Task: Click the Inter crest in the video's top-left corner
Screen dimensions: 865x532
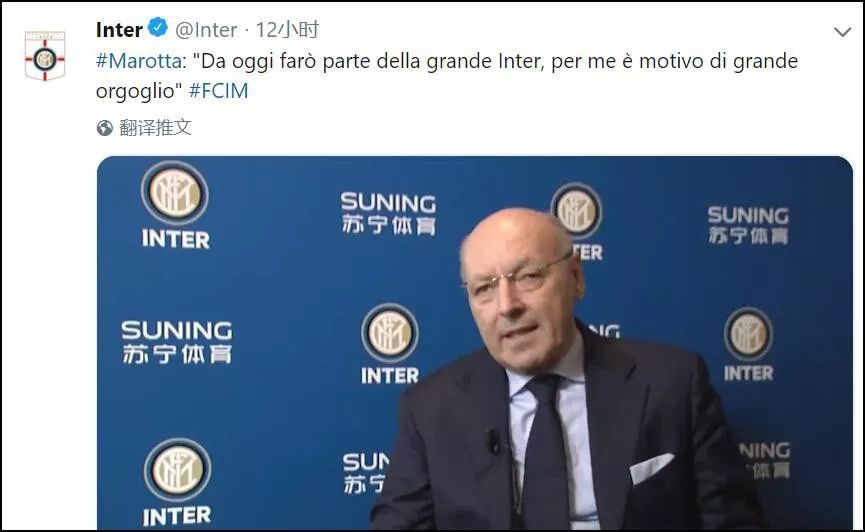Action: [x=175, y=194]
